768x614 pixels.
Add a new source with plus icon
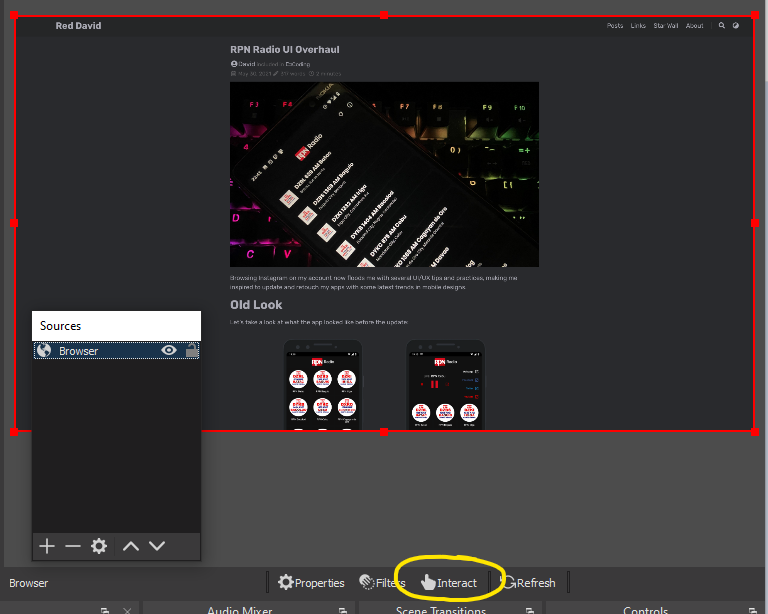47,546
